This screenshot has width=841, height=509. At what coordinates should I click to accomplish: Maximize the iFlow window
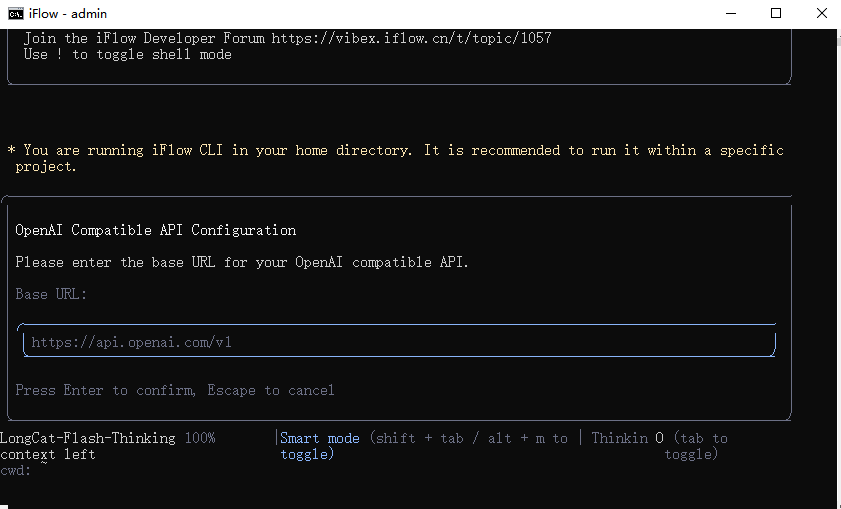[x=776, y=14]
